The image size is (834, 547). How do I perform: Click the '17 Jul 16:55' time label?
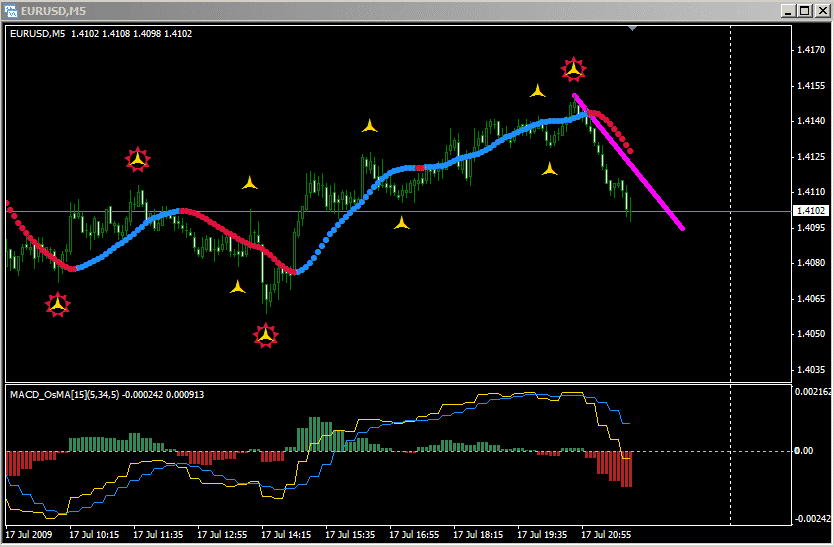click(414, 534)
